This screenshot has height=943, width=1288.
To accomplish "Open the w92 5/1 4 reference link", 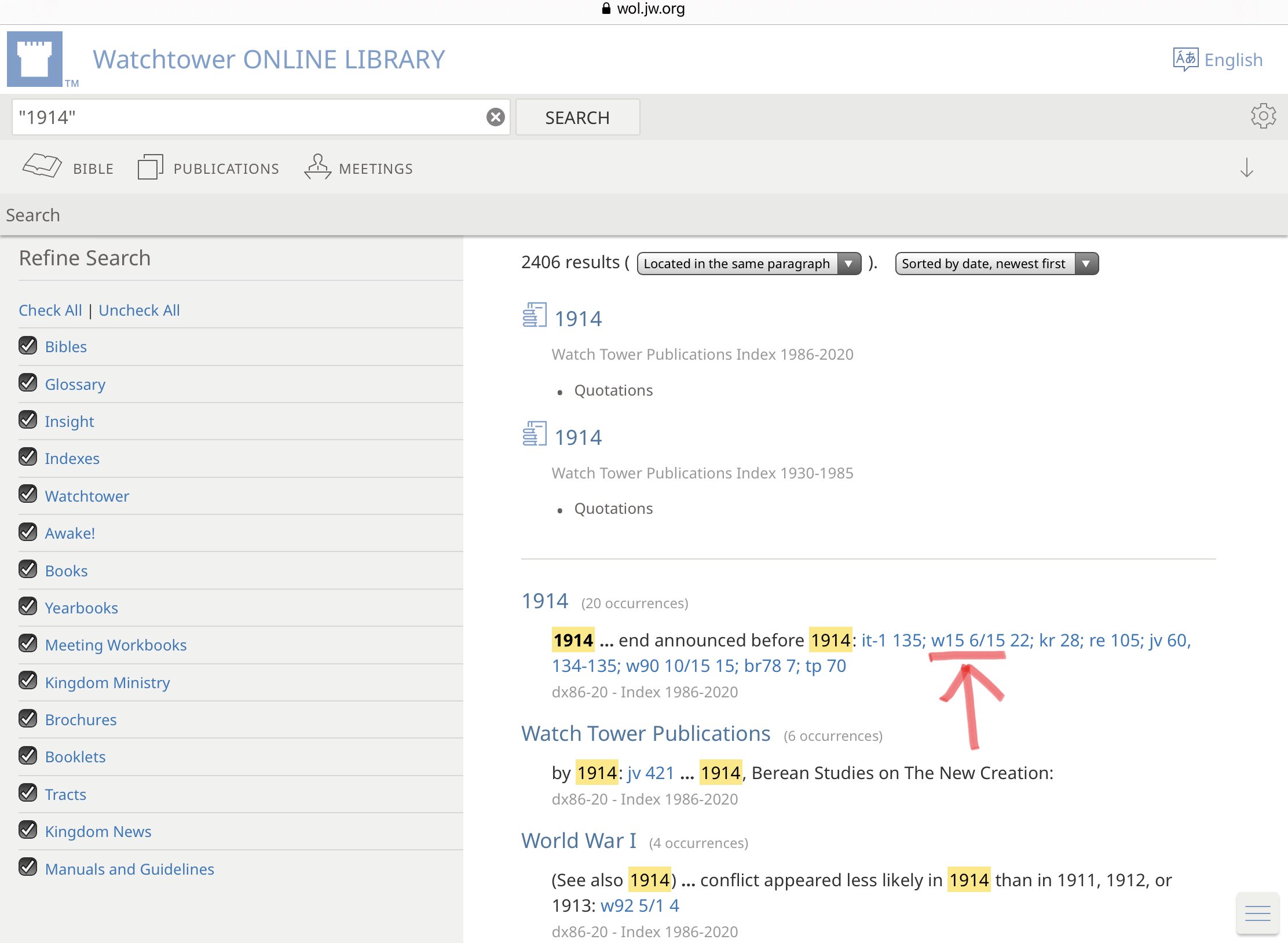I will (639, 905).
